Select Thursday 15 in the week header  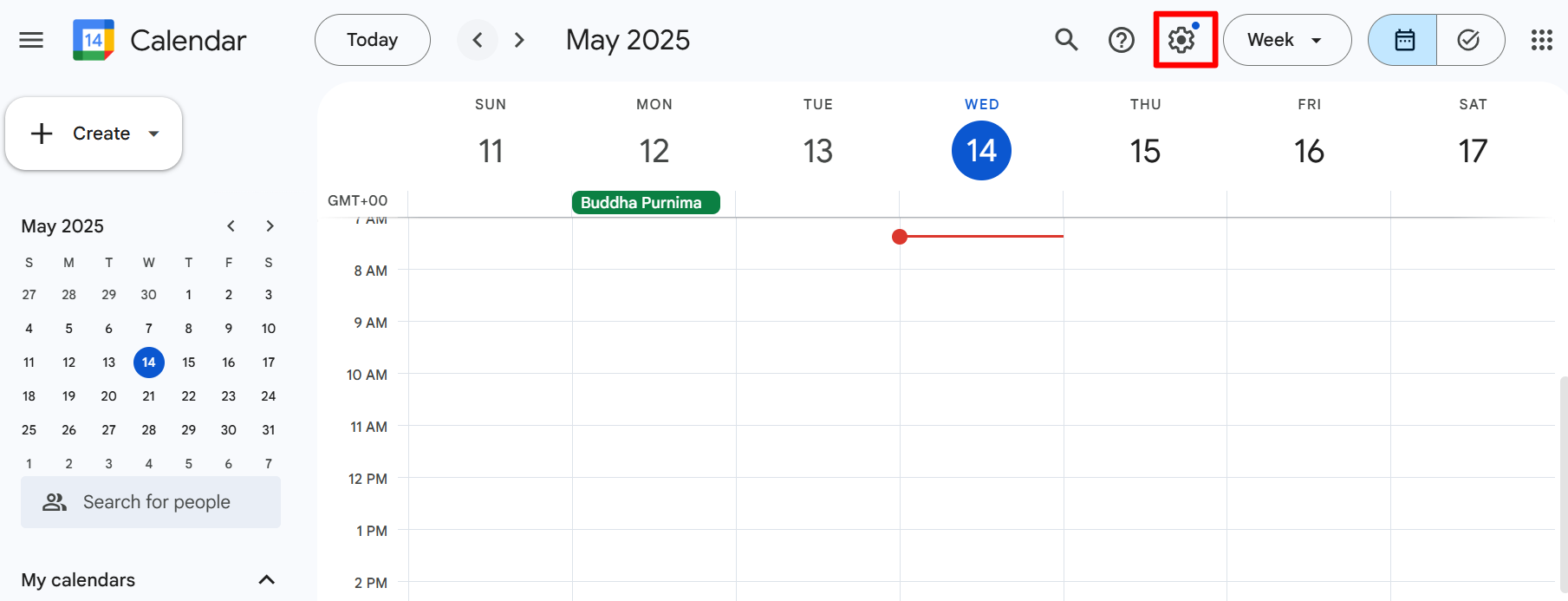(x=1145, y=151)
